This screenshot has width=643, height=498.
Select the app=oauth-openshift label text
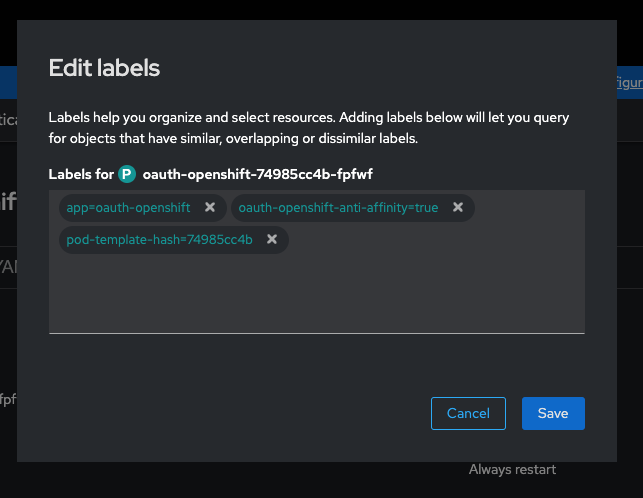[128, 208]
